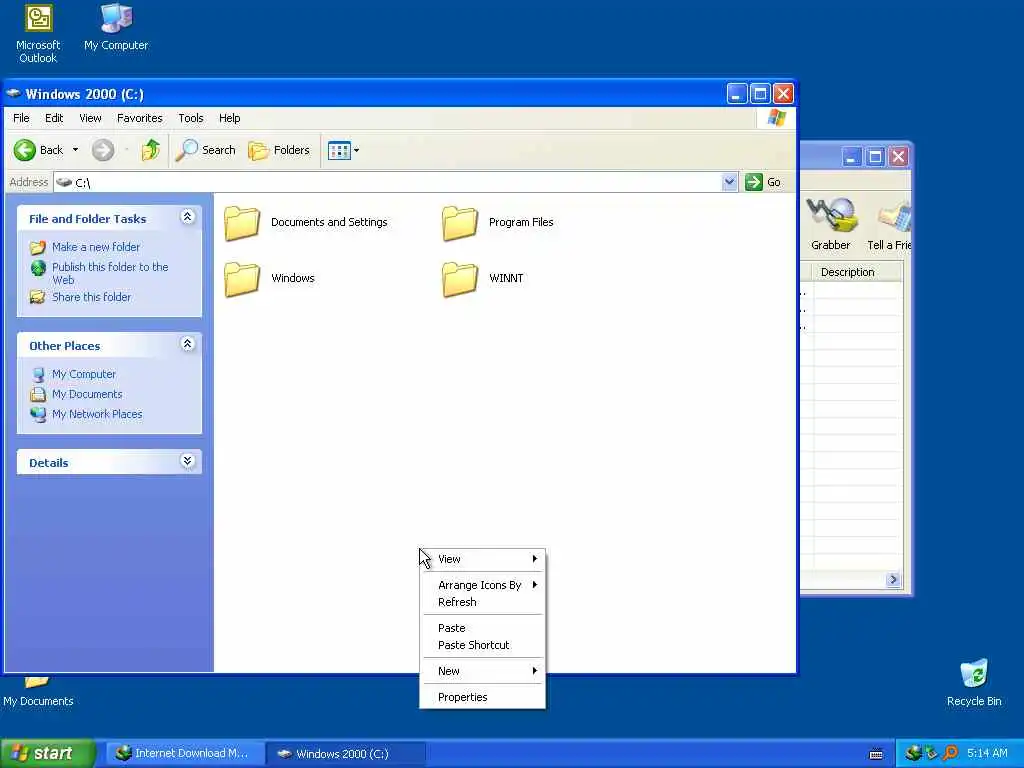The image size is (1024, 768).
Task: Open the Tools menu
Action: tap(191, 118)
